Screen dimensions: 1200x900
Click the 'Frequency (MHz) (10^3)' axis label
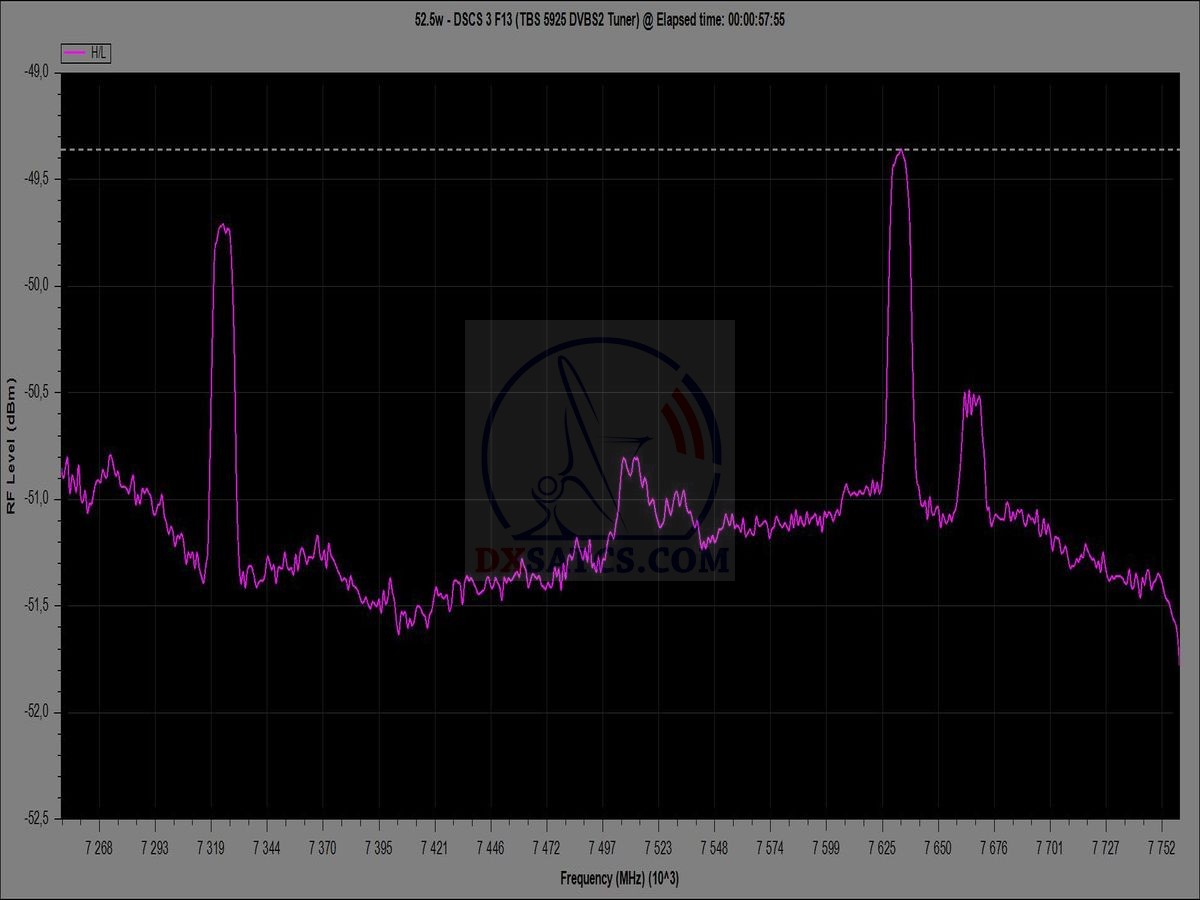(x=619, y=878)
